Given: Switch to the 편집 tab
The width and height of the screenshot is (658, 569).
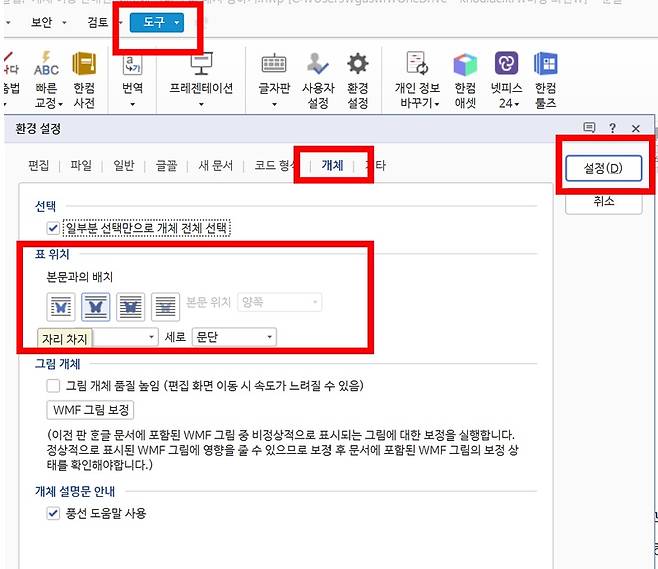Looking at the screenshot, I should point(39,165).
